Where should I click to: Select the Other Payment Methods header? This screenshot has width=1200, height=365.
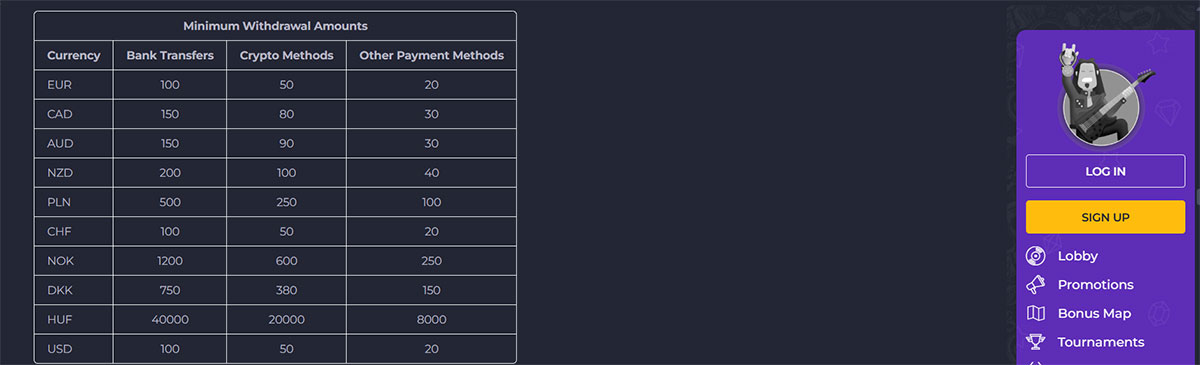pos(431,56)
